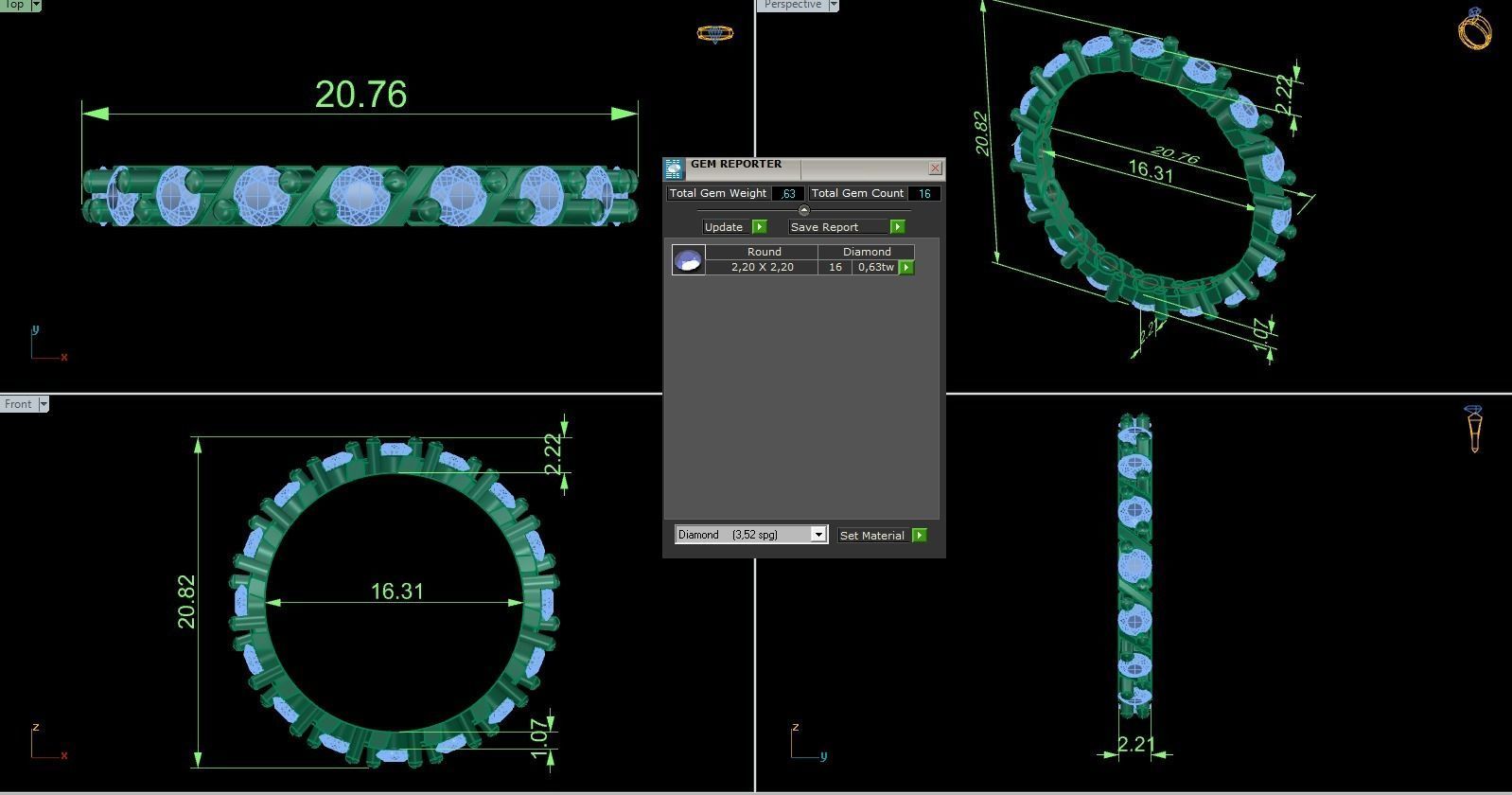The image size is (1512, 795).
Task: Click ring side-view icon in lower-right viewport
Action: pos(1474,429)
